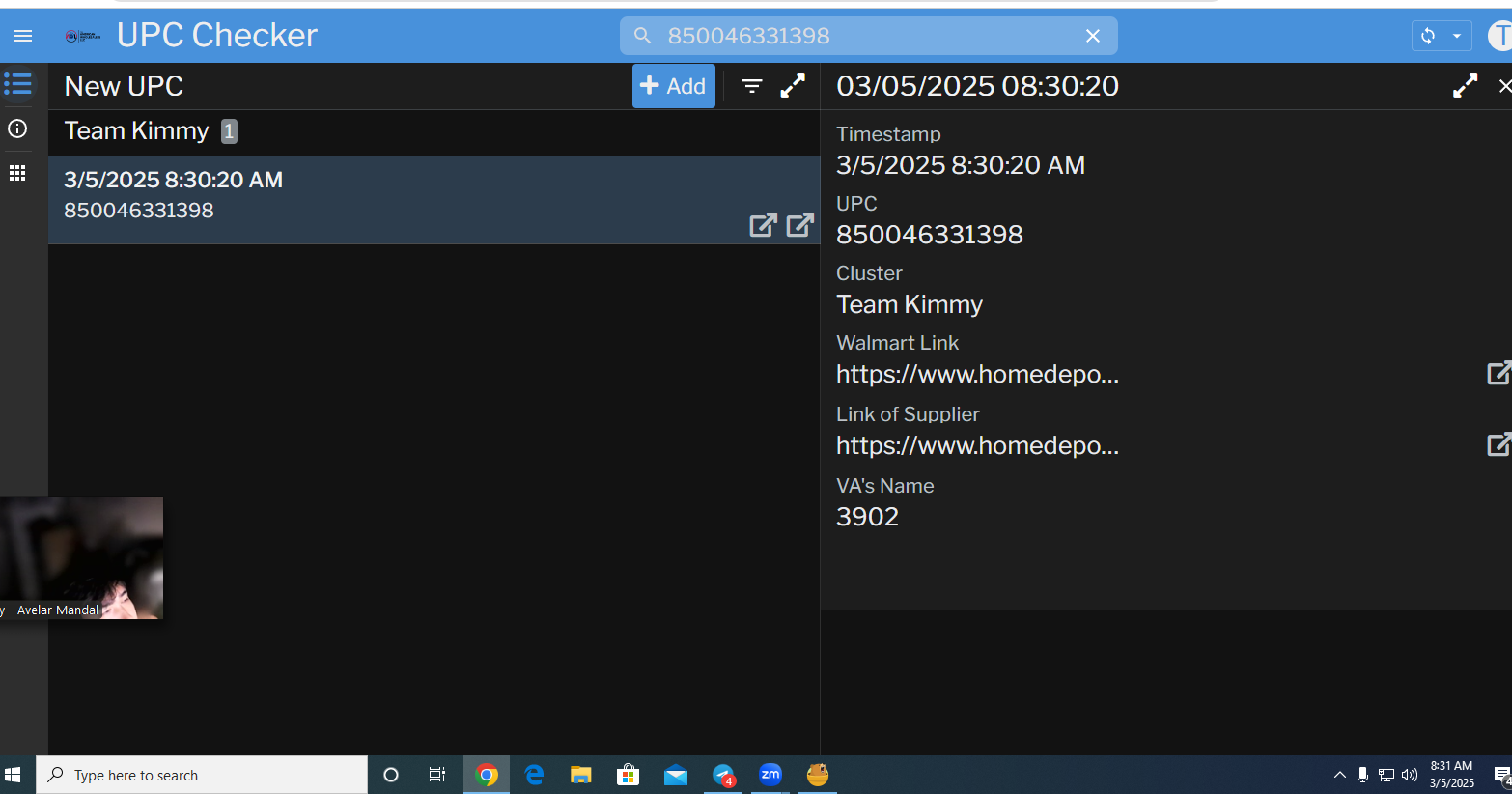Select the list view sidebar icon
This screenshot has width=1512, height=794.
(17, 84)
